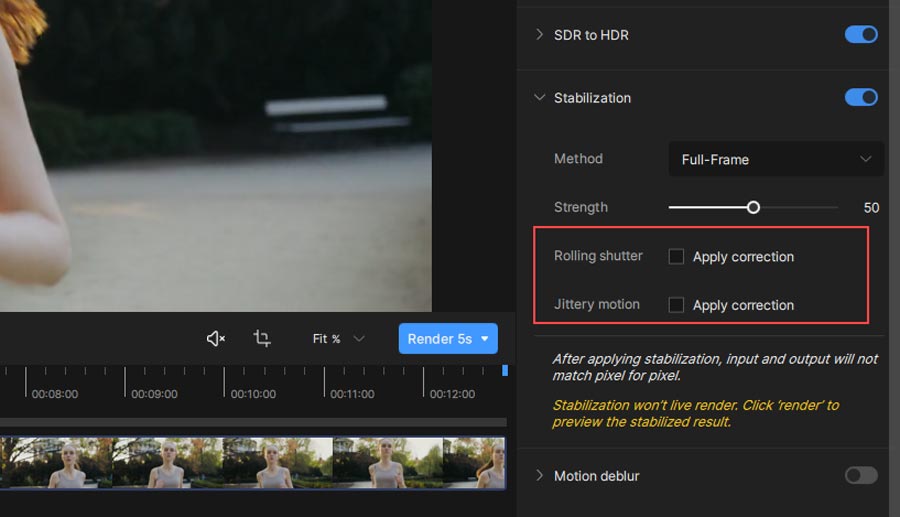Toggle the SDR to HDR switch

point(861,34)
